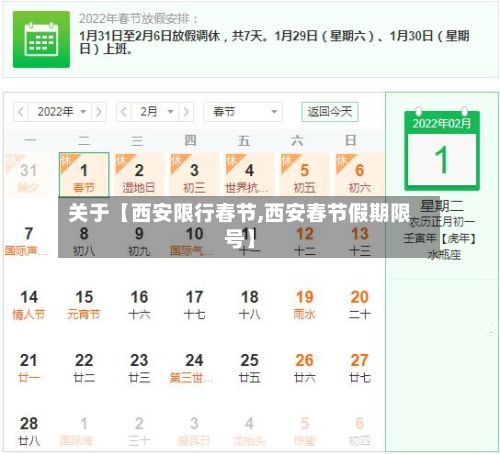Select February 21 廿一 date

pyautogui.click(x=29, y=368)
